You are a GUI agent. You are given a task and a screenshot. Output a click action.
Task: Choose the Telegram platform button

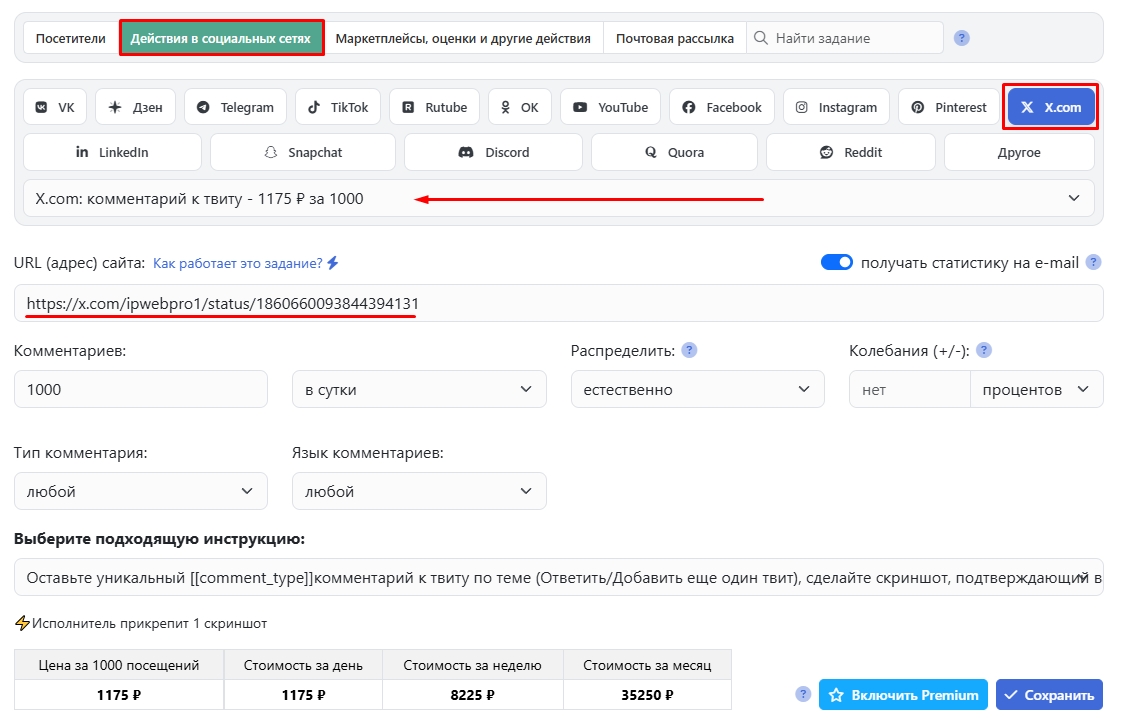click(x=235, y=107)
